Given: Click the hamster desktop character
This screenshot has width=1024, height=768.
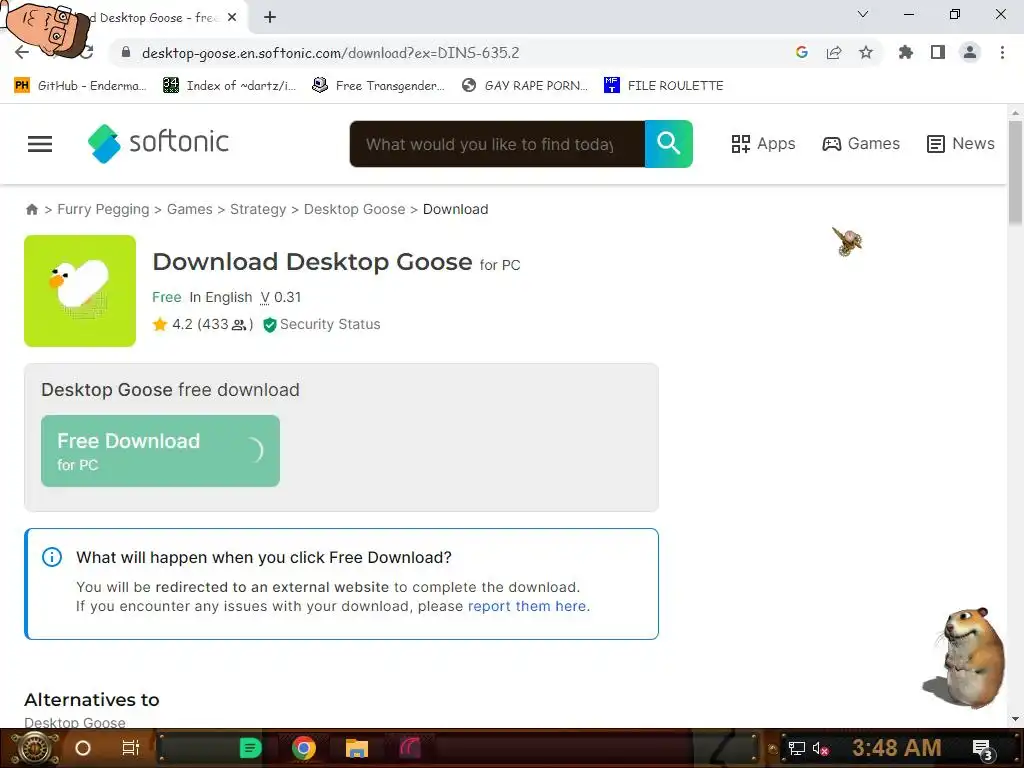Looking at the screenshot, I should (x=966, y=657).
